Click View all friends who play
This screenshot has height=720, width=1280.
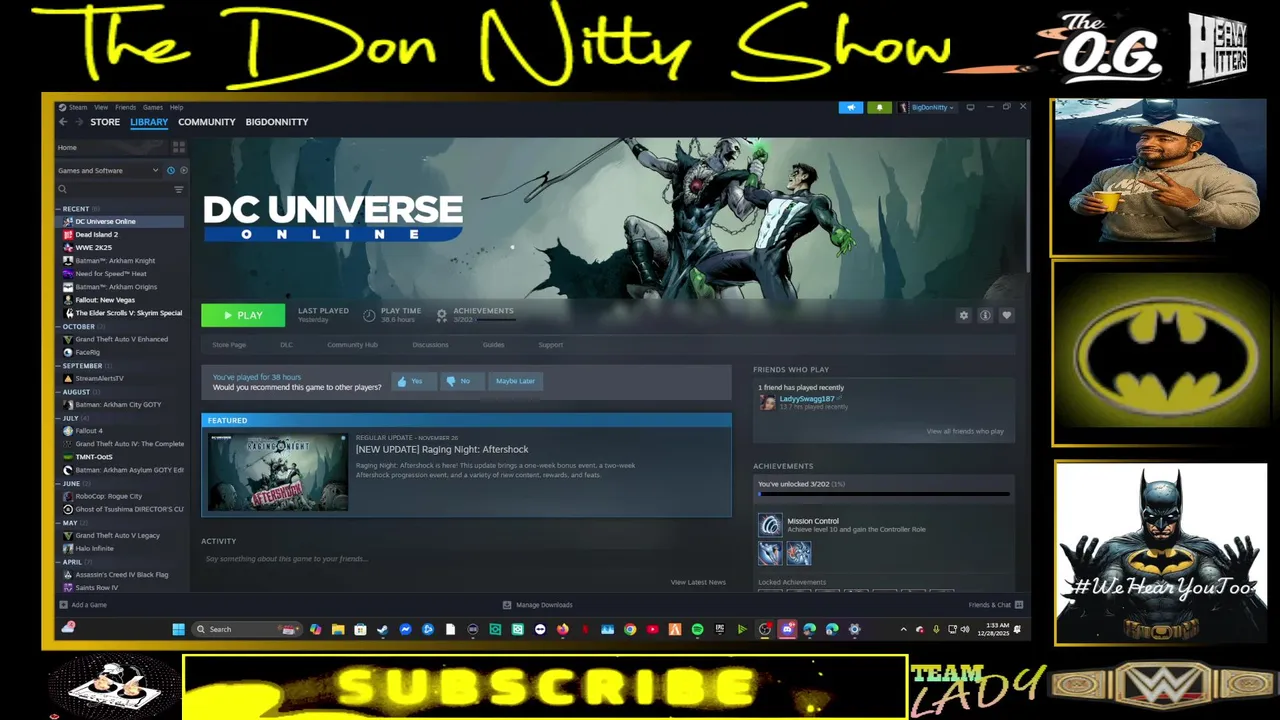point(965,431)
